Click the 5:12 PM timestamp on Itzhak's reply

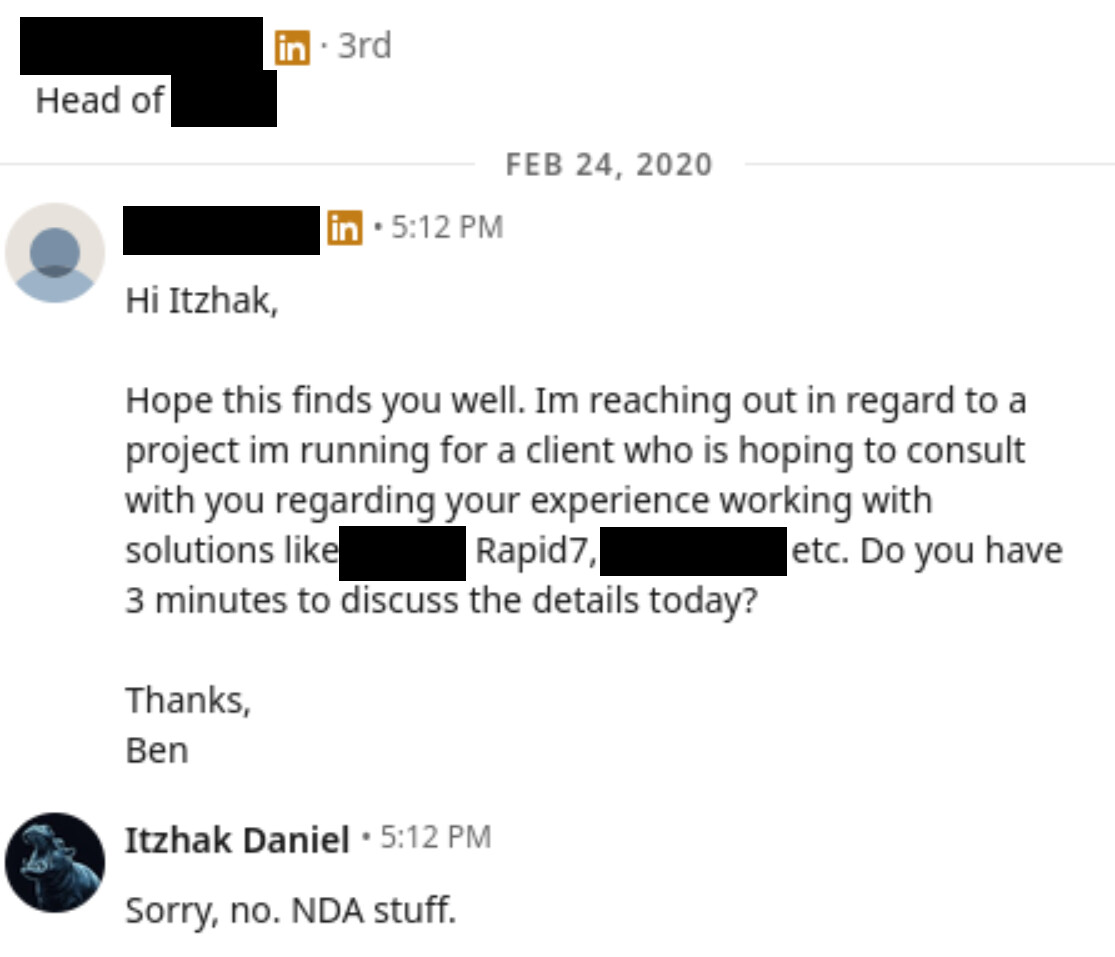[x=436, y=837]
